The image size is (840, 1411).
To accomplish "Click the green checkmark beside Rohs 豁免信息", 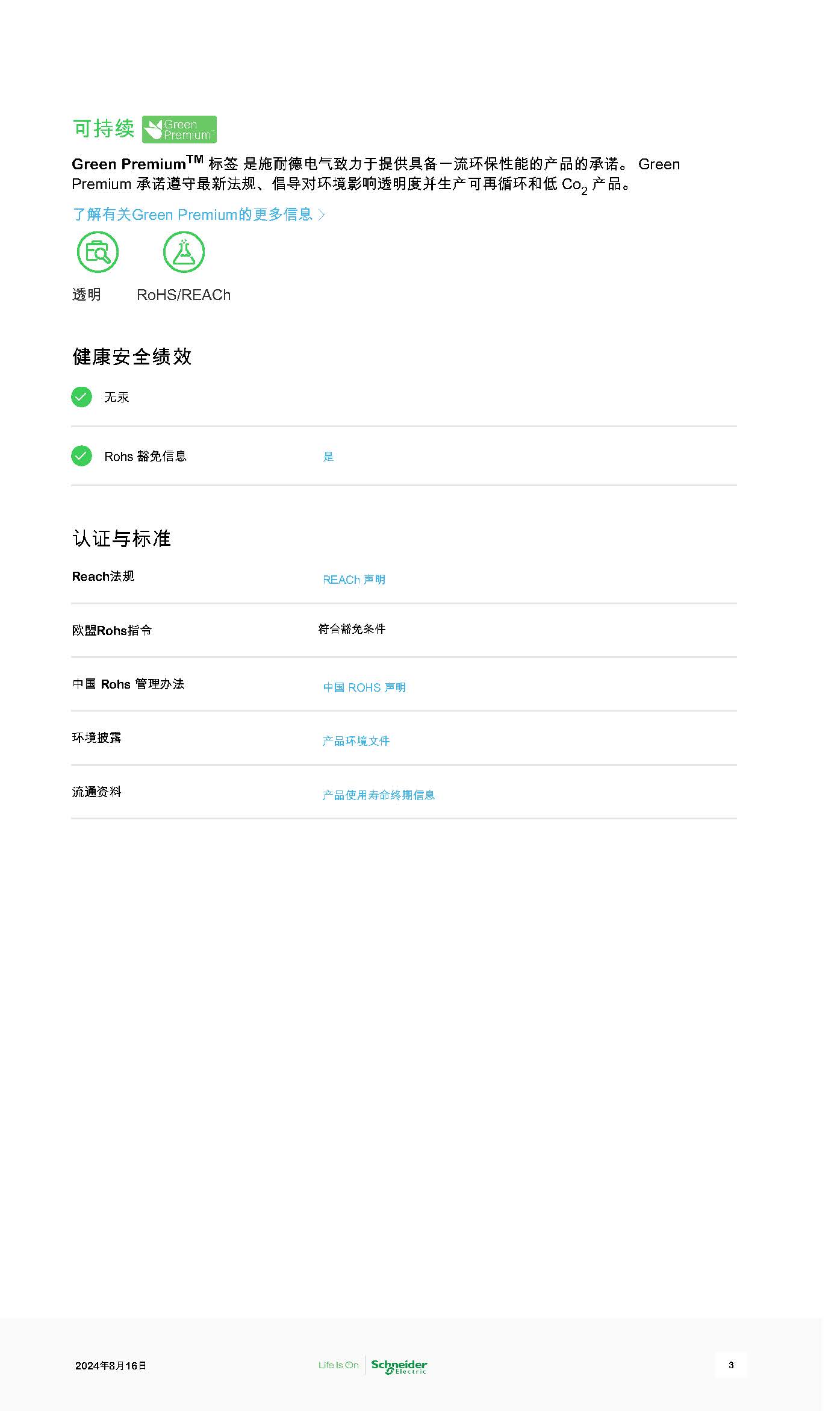I will tap(81, 456).
